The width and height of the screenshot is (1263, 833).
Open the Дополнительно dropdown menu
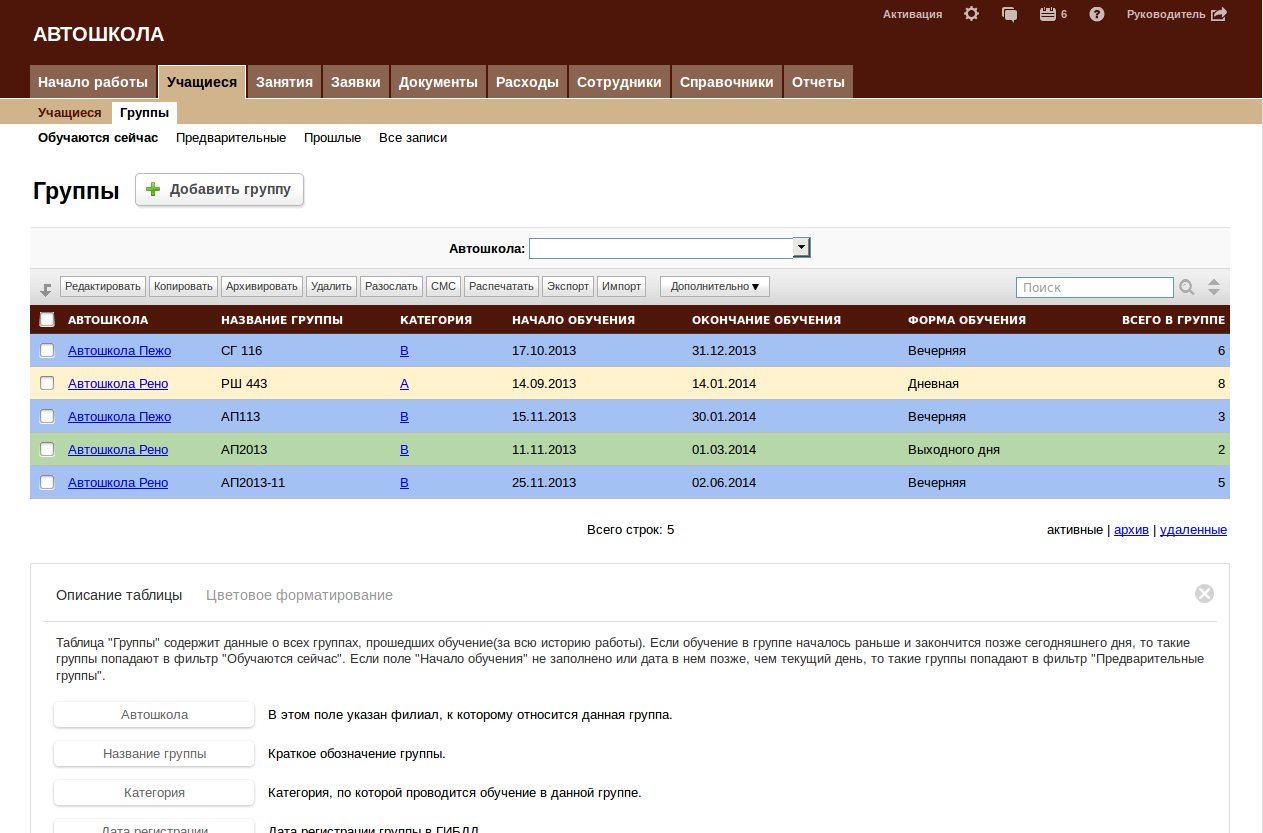tap(714, 287)
